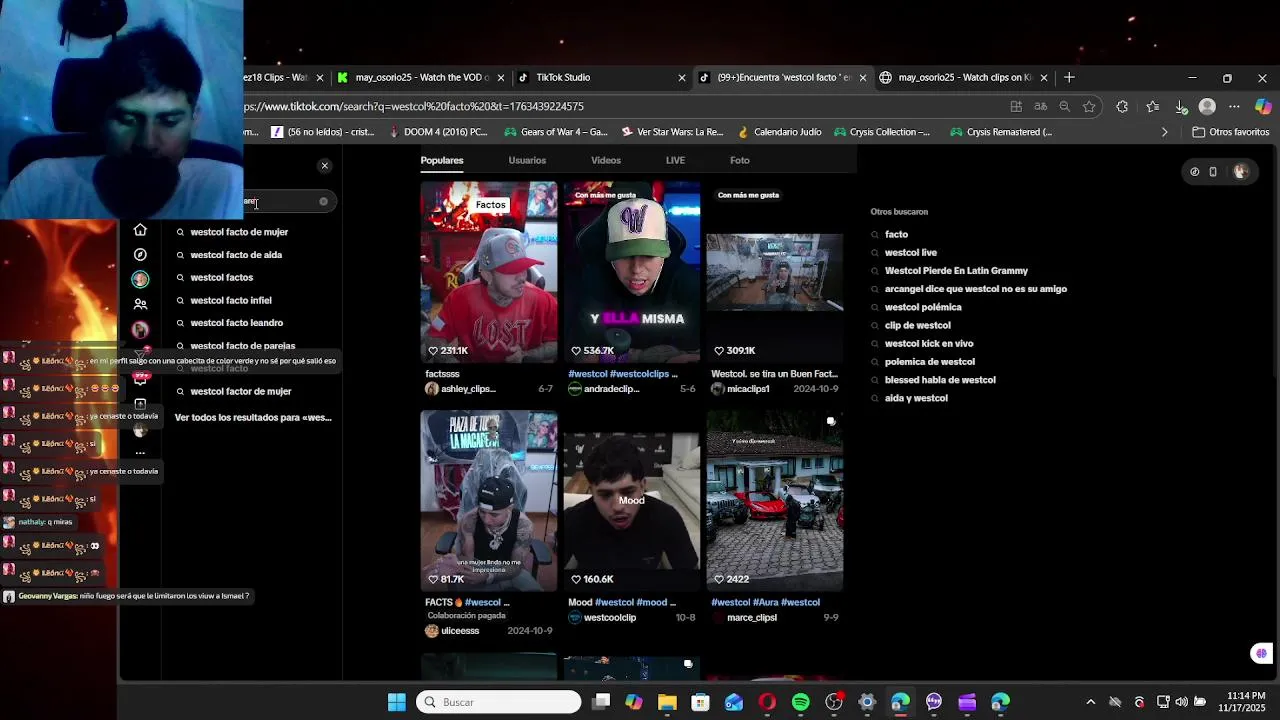Open the 'Mood' video thumbnail by westcoolclip
The image size is (1280, 720).
click(632, 500)
